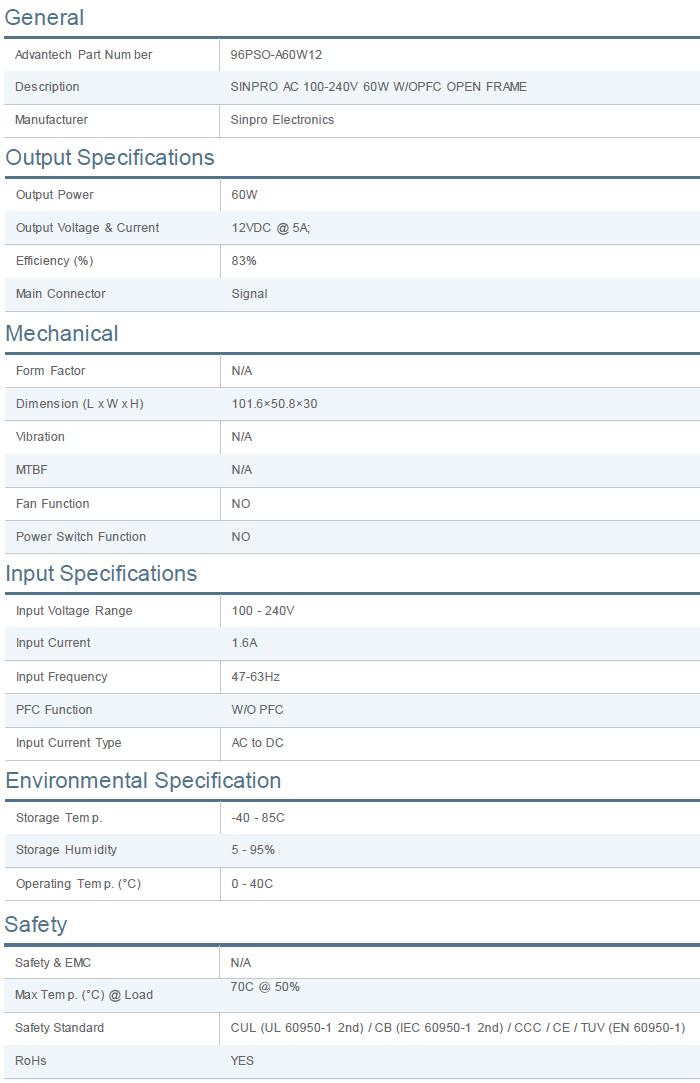Click the Output Specifications heading
700x1083 pixels.
110,158
